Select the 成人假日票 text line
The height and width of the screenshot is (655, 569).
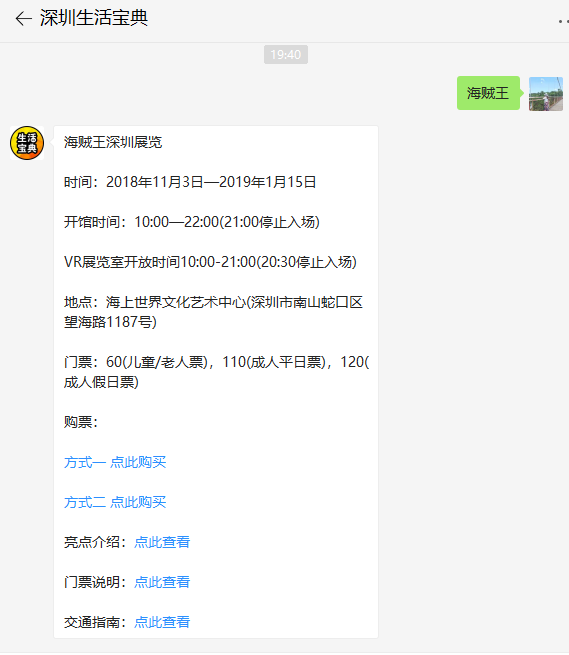coord(101,382)
